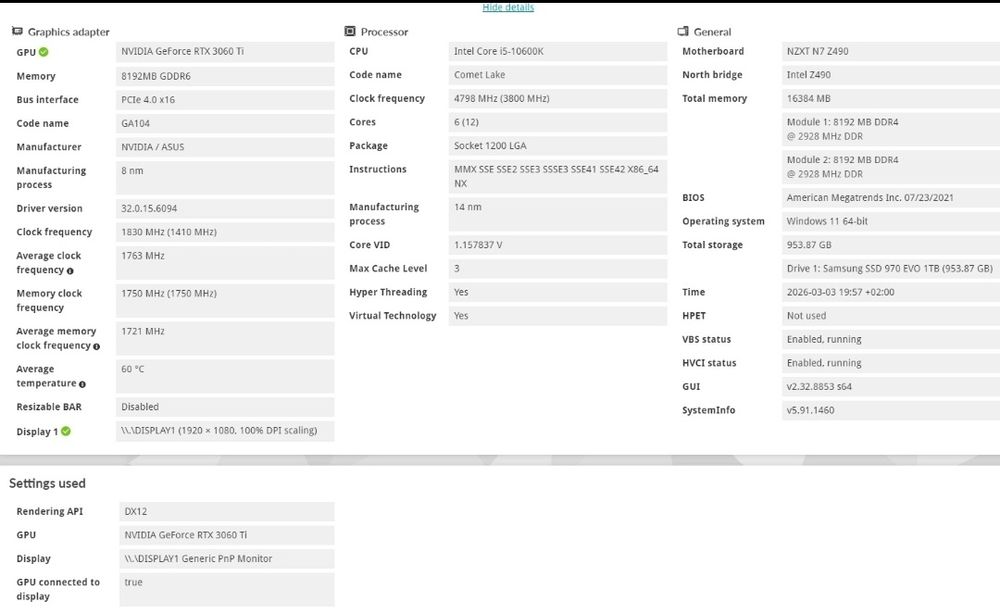Click the GA104 code name value
The image size is (1000, 615).
tap(225, 123)
